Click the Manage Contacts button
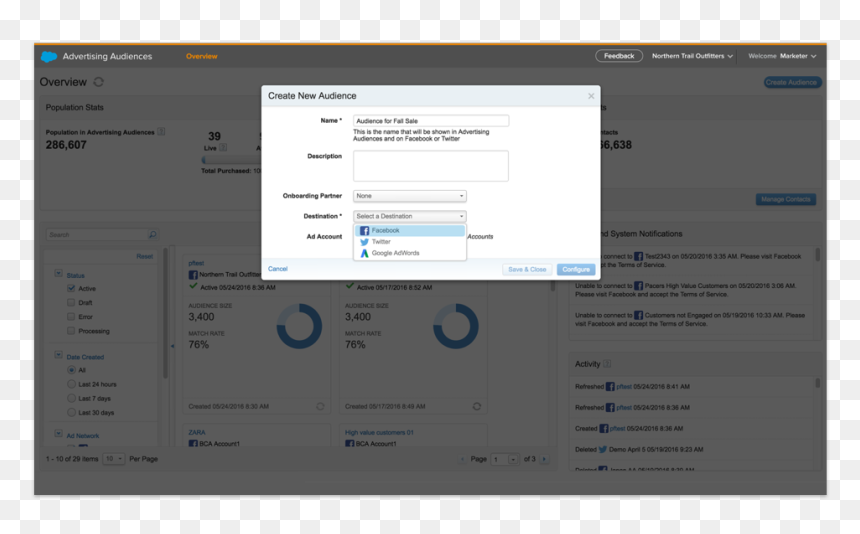This screenshot has height=534, width=860. [x=785, y=199]
